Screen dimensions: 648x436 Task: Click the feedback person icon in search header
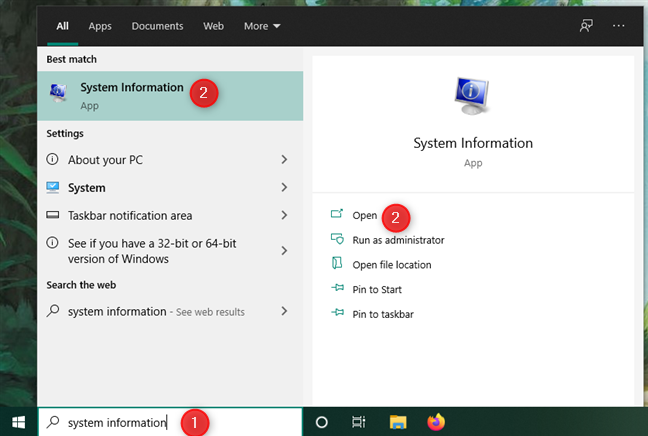(586, 26)
